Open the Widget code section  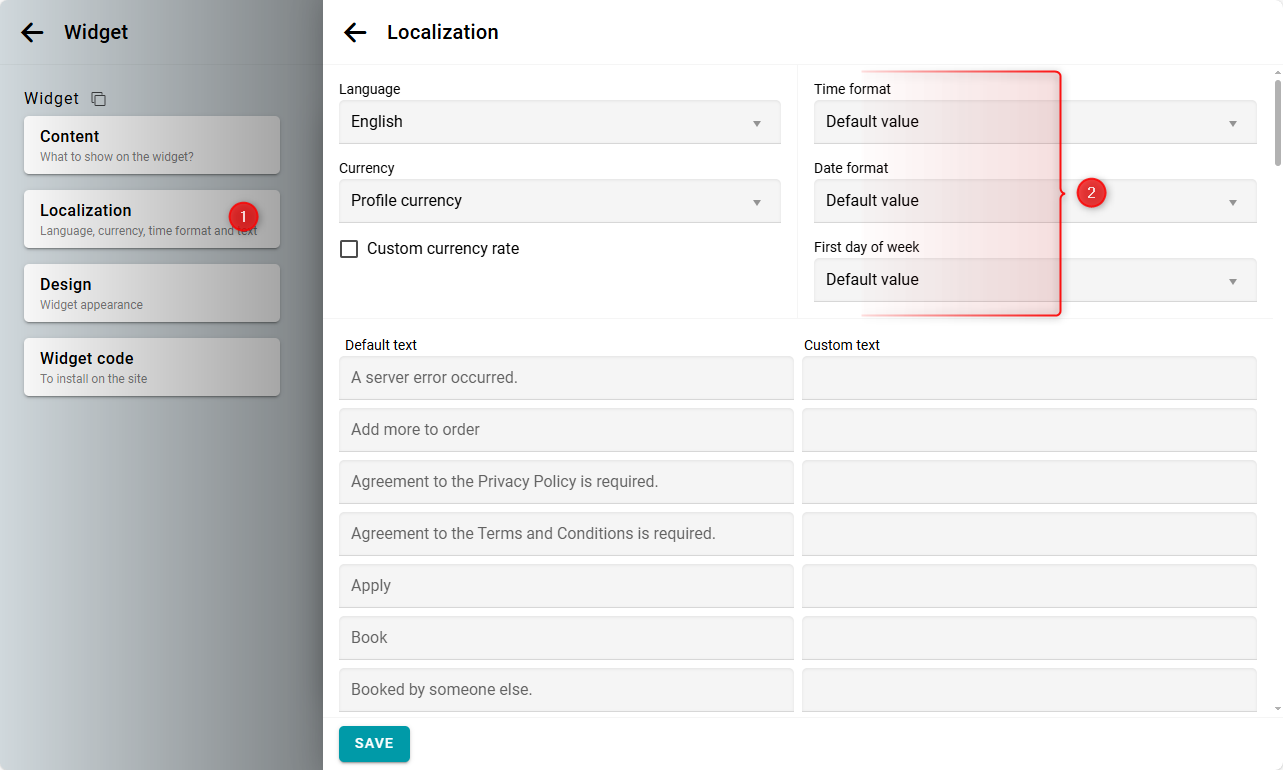[x=151, y=367]
